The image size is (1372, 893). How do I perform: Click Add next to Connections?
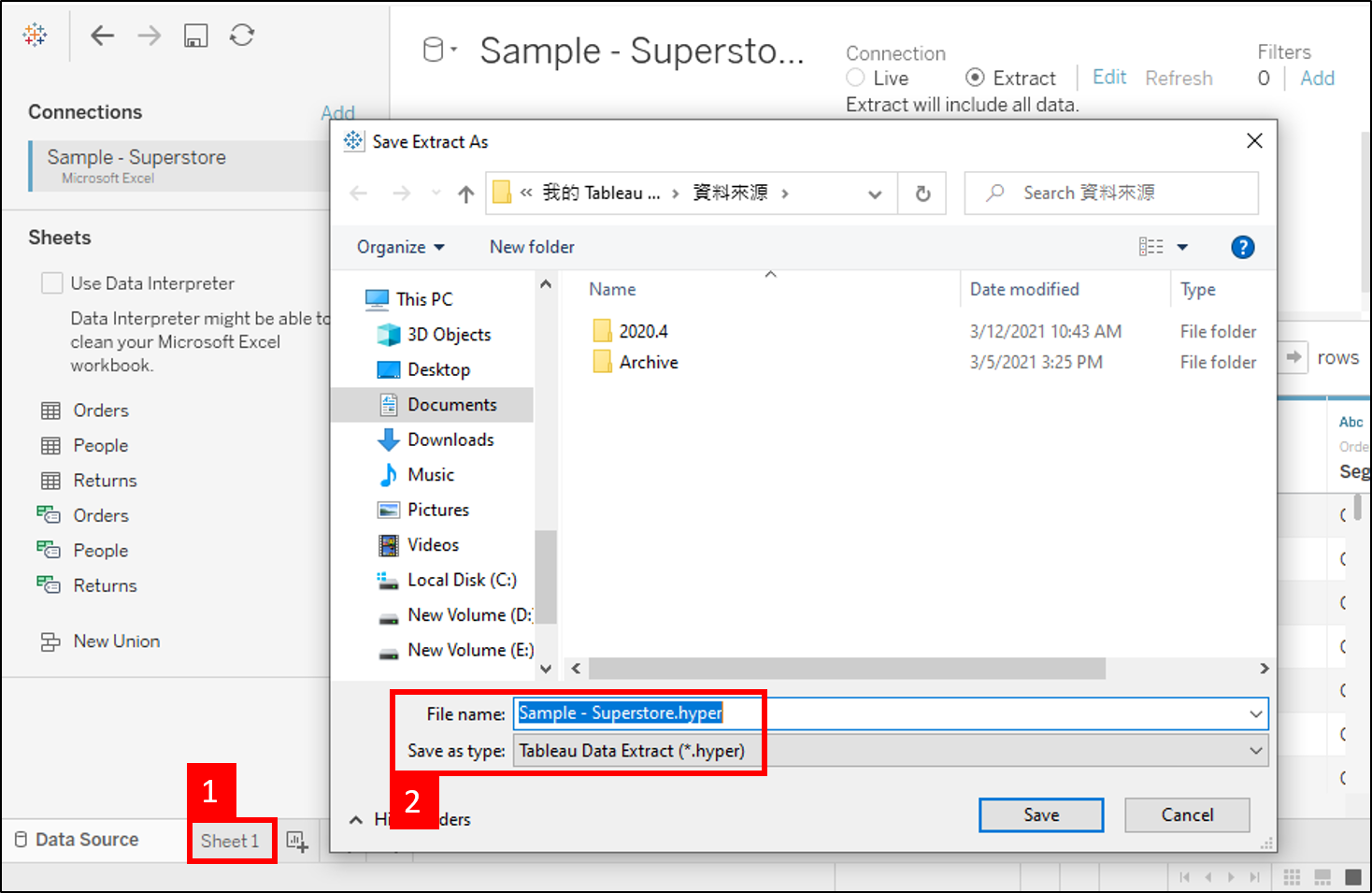coord(337,113)
